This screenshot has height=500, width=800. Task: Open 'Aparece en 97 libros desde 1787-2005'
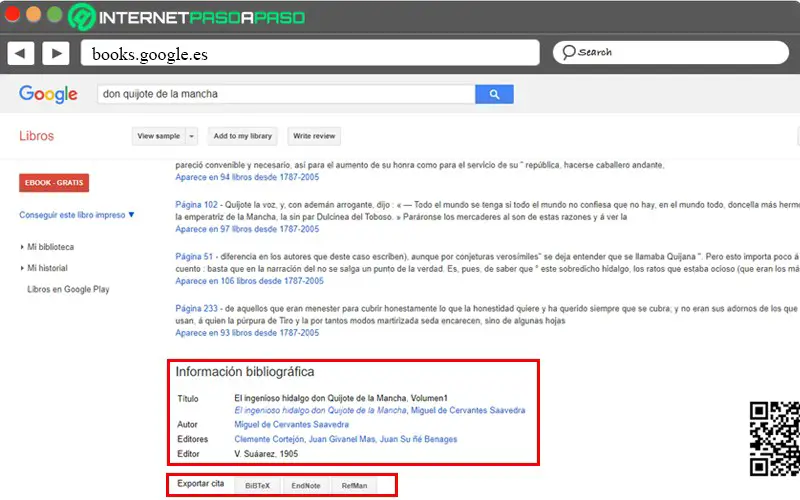pos(247,229)
